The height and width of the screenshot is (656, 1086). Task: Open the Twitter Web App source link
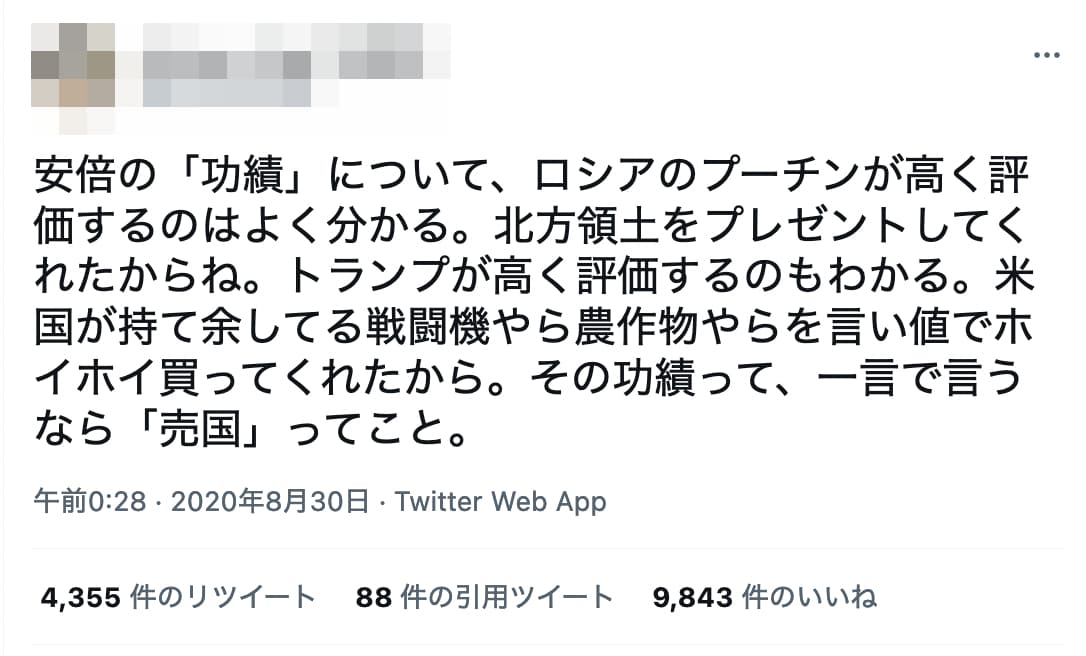coord(501,501)
